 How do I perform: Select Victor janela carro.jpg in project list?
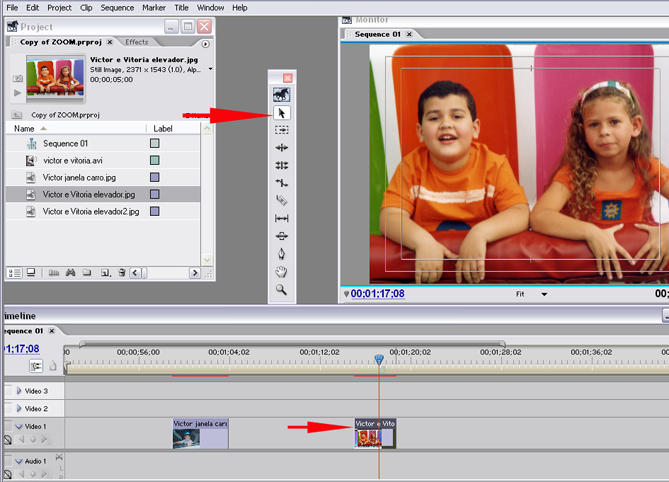[80, 177]
